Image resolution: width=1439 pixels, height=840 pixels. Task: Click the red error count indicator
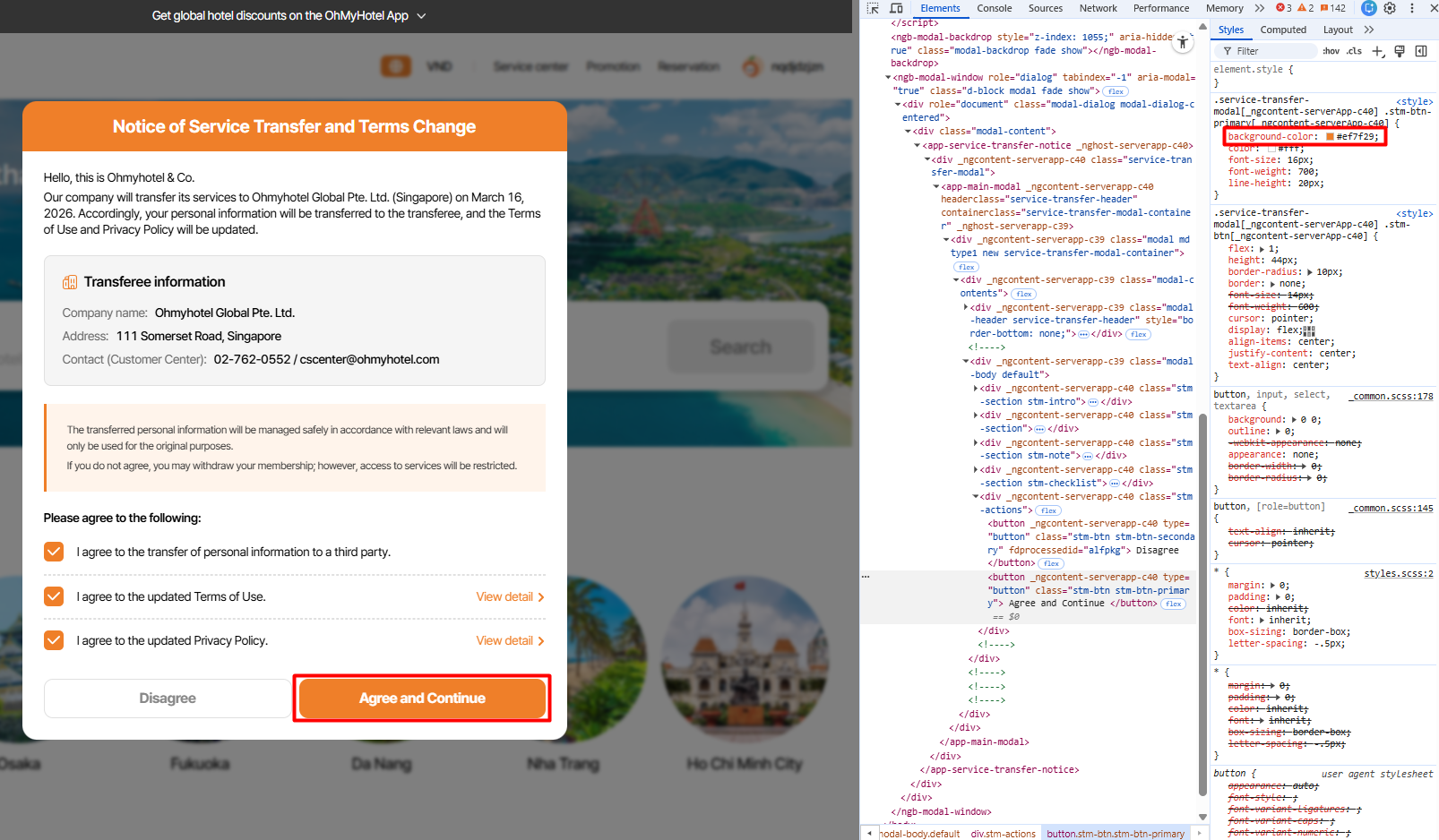(x=1284, y=8)
